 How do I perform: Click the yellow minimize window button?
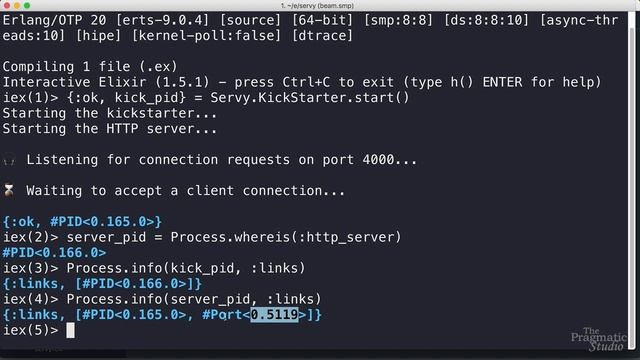click(x=17, y=5)
